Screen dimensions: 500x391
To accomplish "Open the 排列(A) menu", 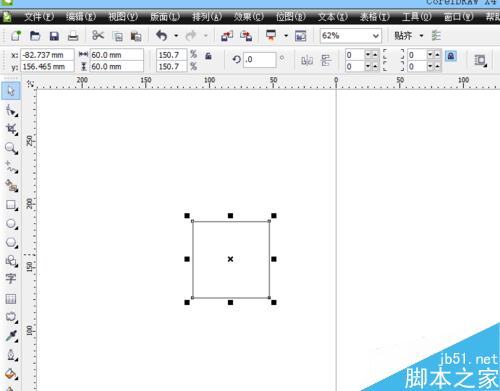I will click(x=207, y=16).
